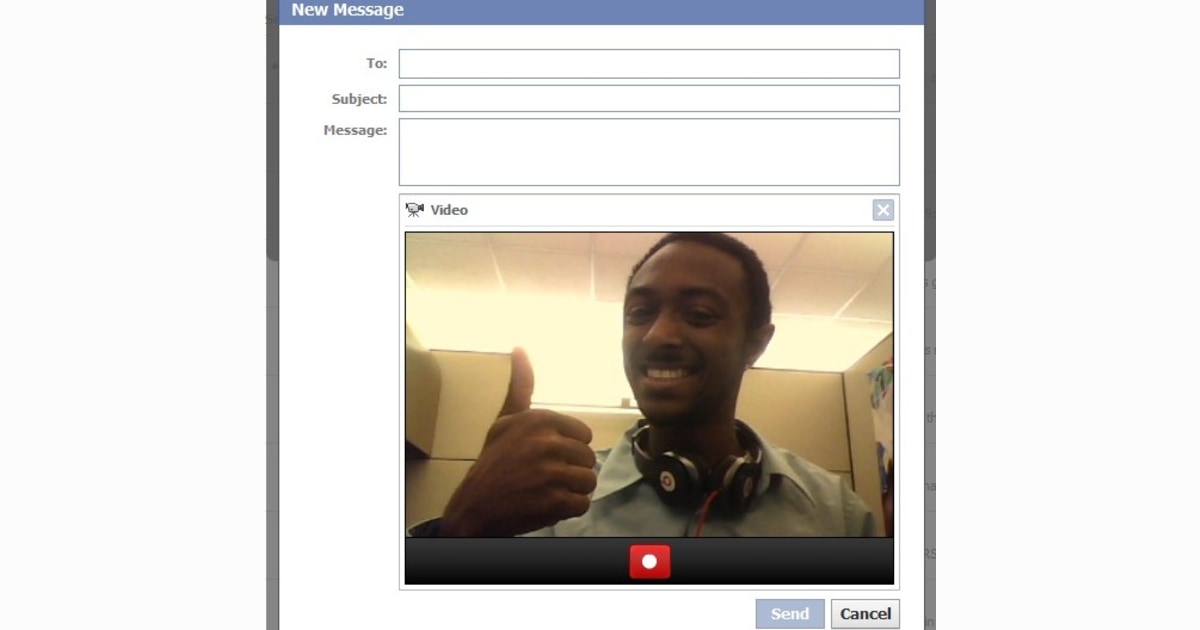Click the "Video" panel label
The height and width of the screenshot is (630, 1200).
coord(450,210)
